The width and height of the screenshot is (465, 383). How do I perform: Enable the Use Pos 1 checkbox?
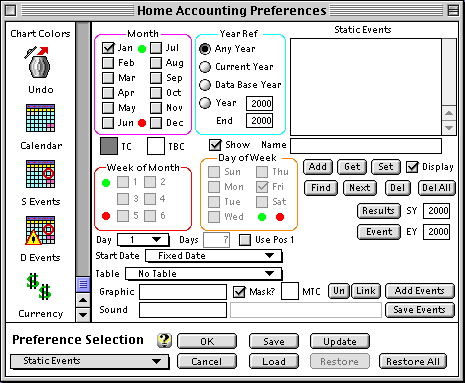(x=245, y=240)
